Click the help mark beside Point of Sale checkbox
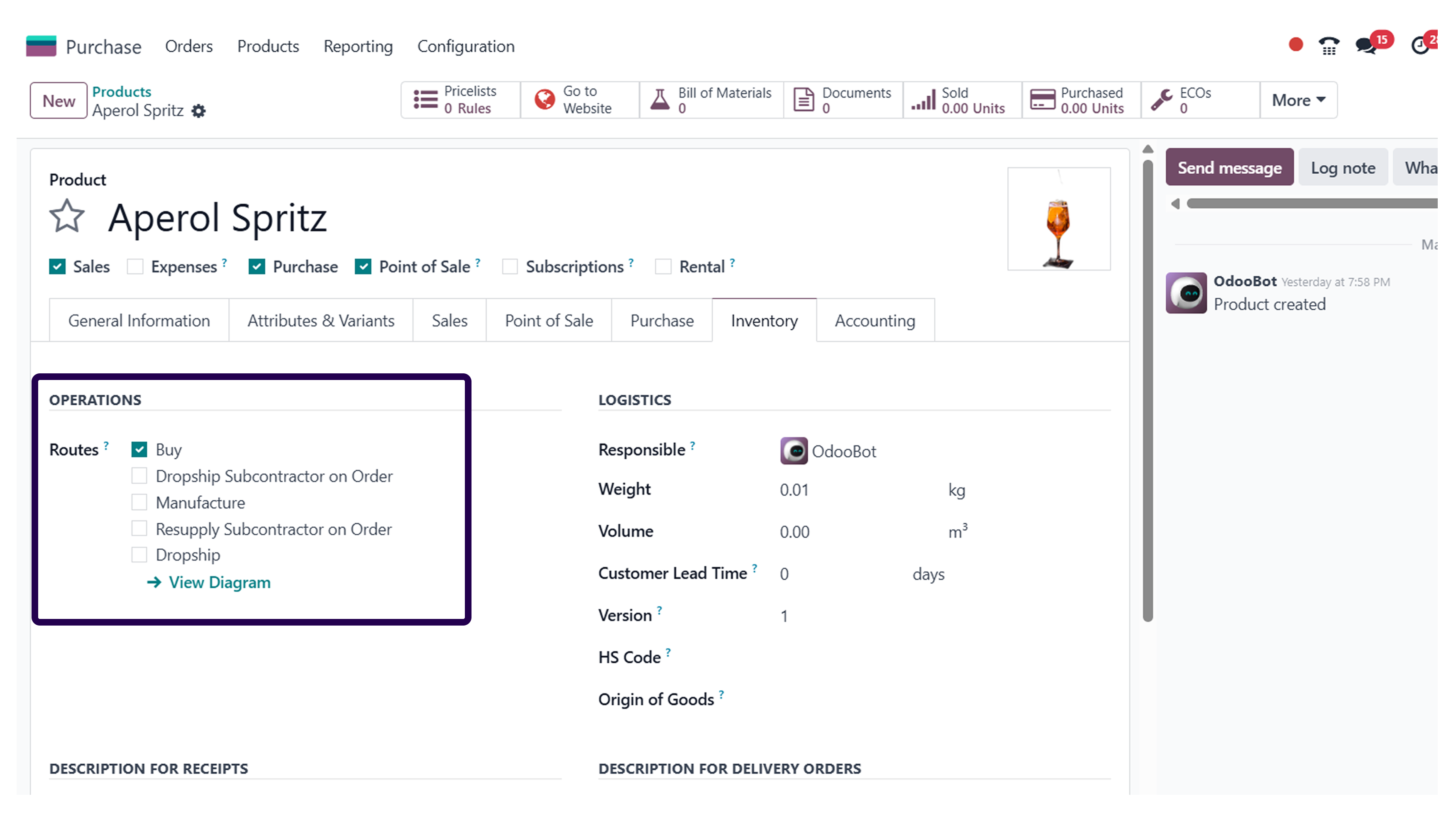1456x828 pixels. click(x=477, y=262)
